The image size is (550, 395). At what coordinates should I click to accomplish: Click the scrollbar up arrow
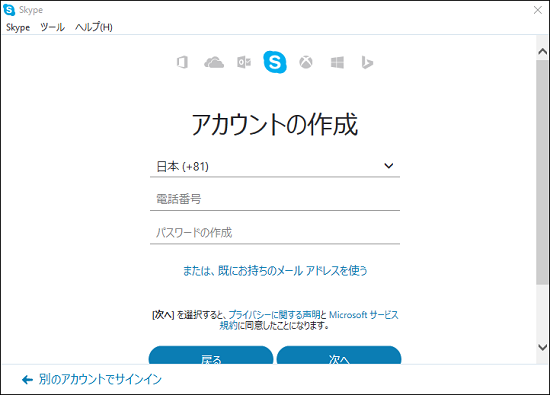[x=543, y=52]
